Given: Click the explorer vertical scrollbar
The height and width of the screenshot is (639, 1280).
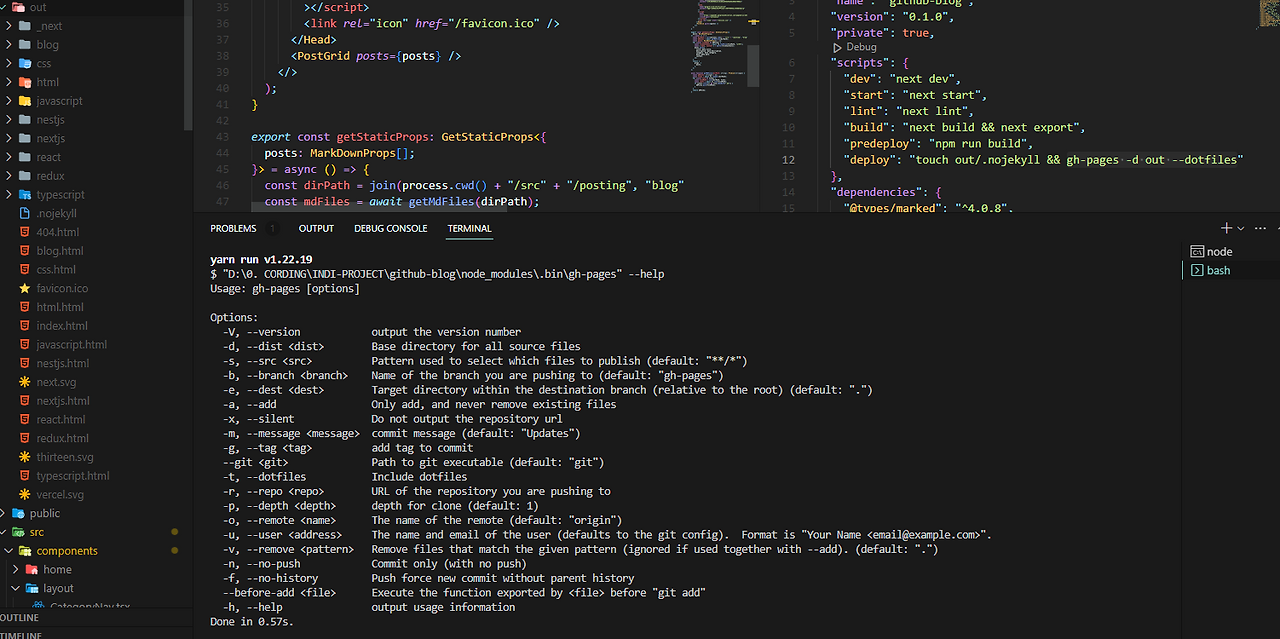Looking at the screenshot, I should coord(187,65).
